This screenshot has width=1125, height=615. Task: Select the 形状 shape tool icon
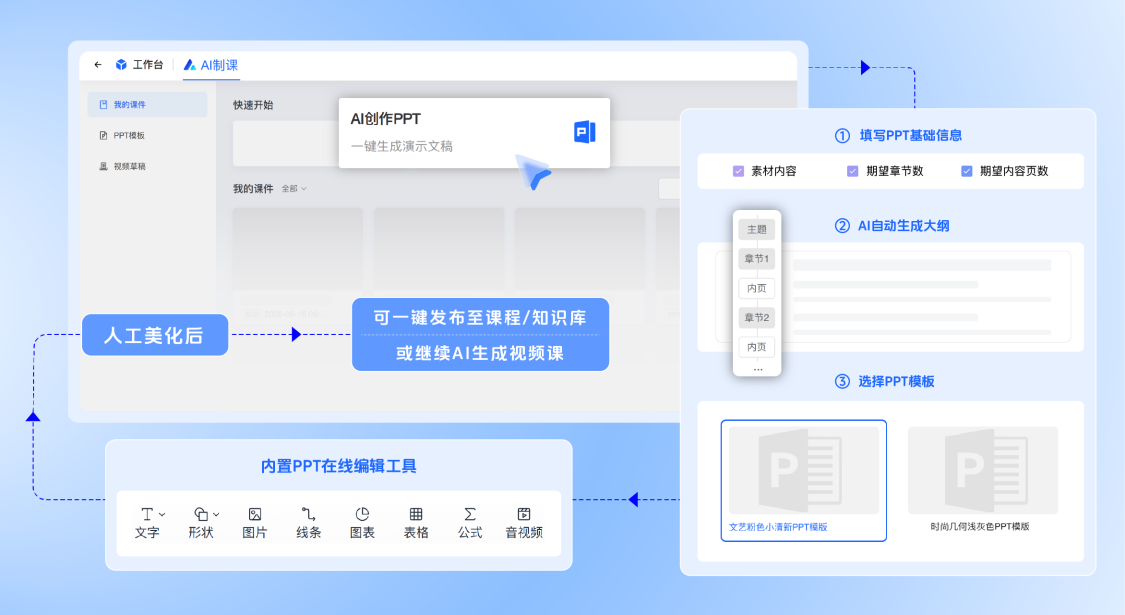coord(201,514)
